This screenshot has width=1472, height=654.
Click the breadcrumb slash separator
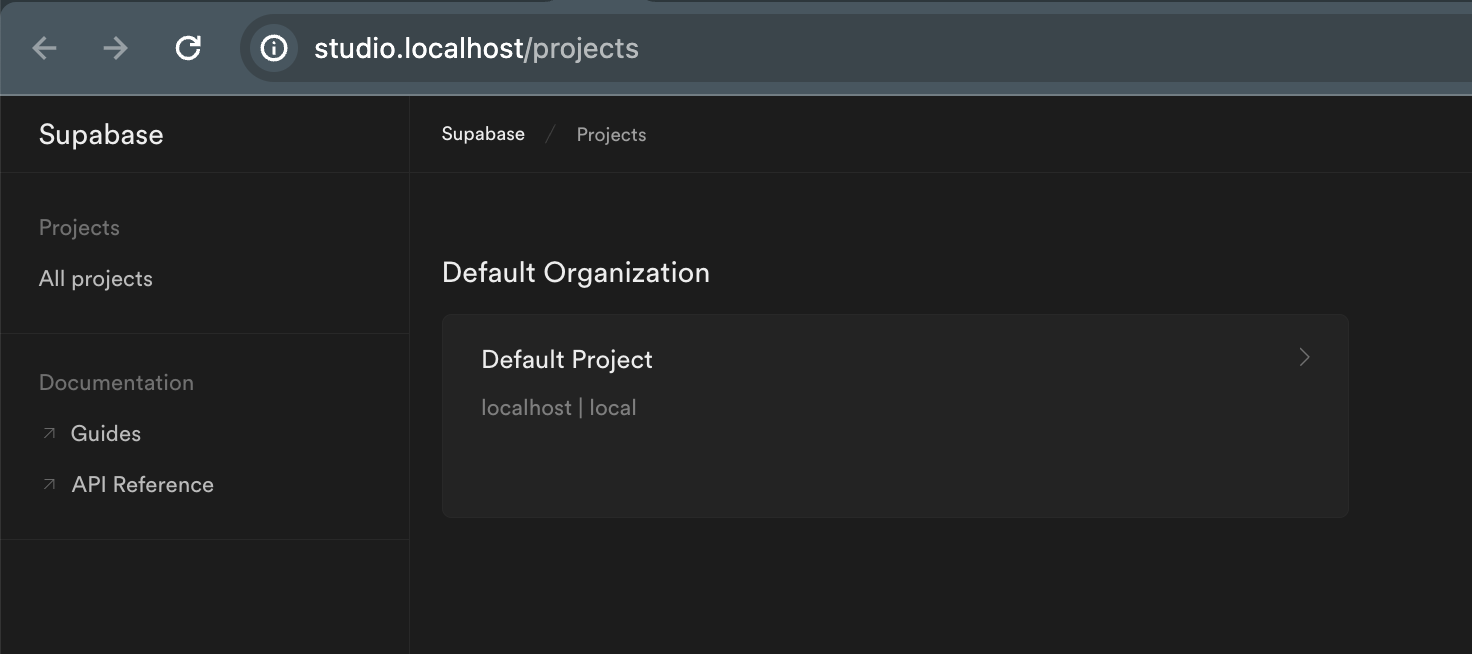550,135
